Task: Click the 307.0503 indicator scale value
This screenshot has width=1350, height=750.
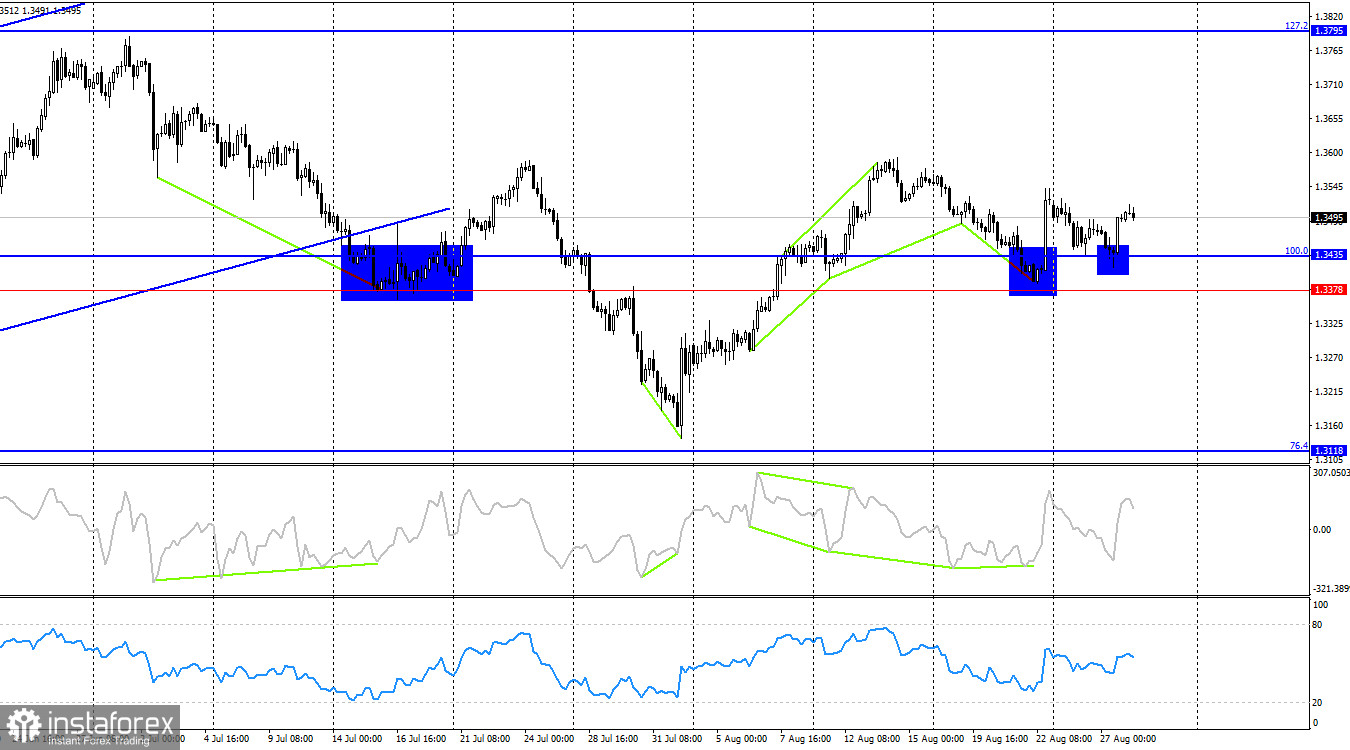Action: pos(1329,473)
